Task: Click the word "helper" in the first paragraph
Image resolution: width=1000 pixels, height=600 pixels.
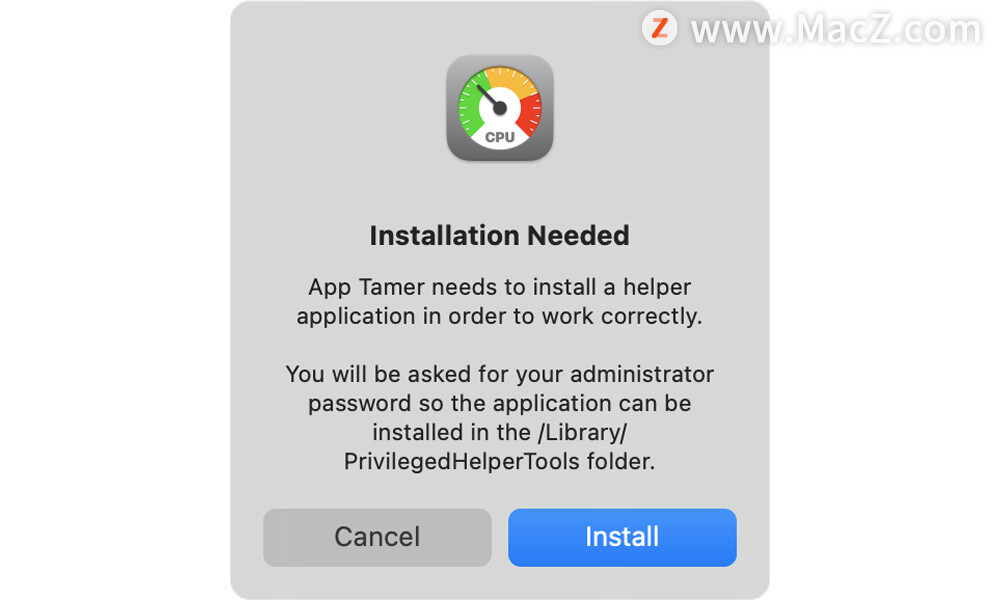Action: tap(657, 287)
